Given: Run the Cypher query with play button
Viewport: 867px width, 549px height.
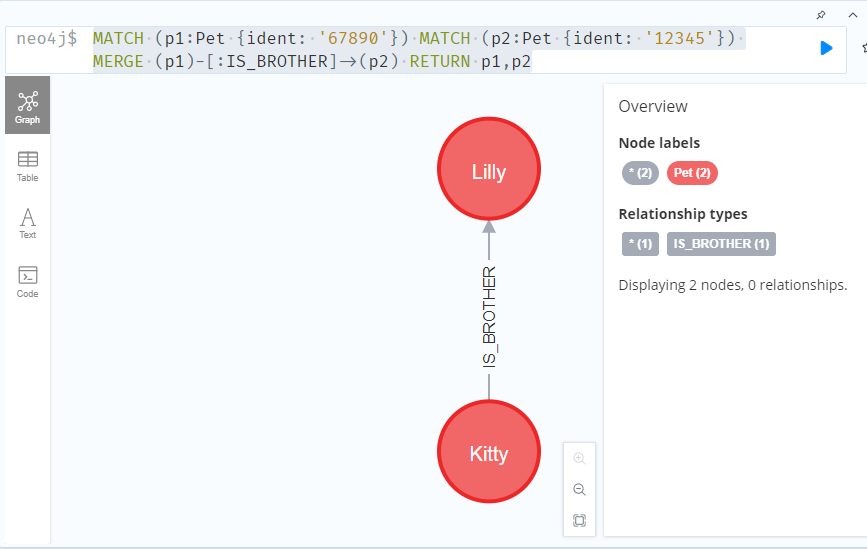Looking at the screenshot, I should coord(826,48).
